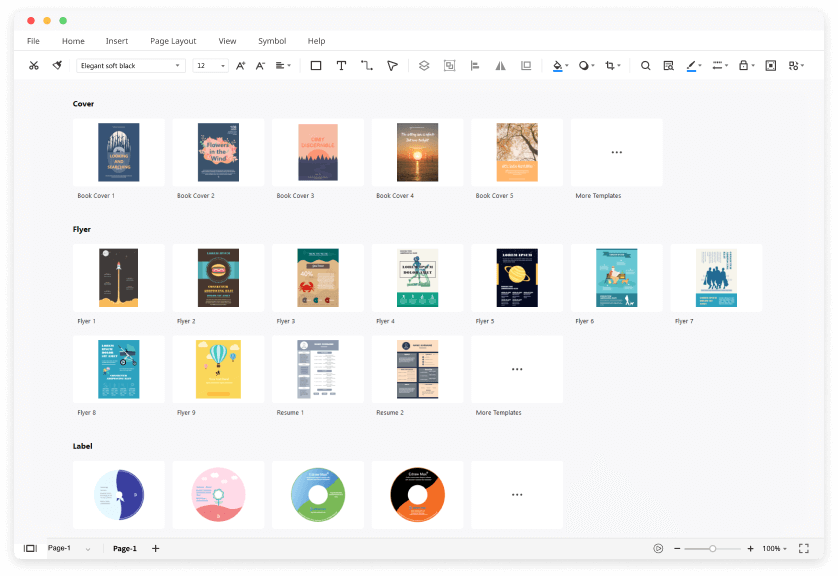The width and height of the screenshot is (838, 576).
Task: Select the Book Cover 4 sunset thumbnail
Action: click(417, 153)
